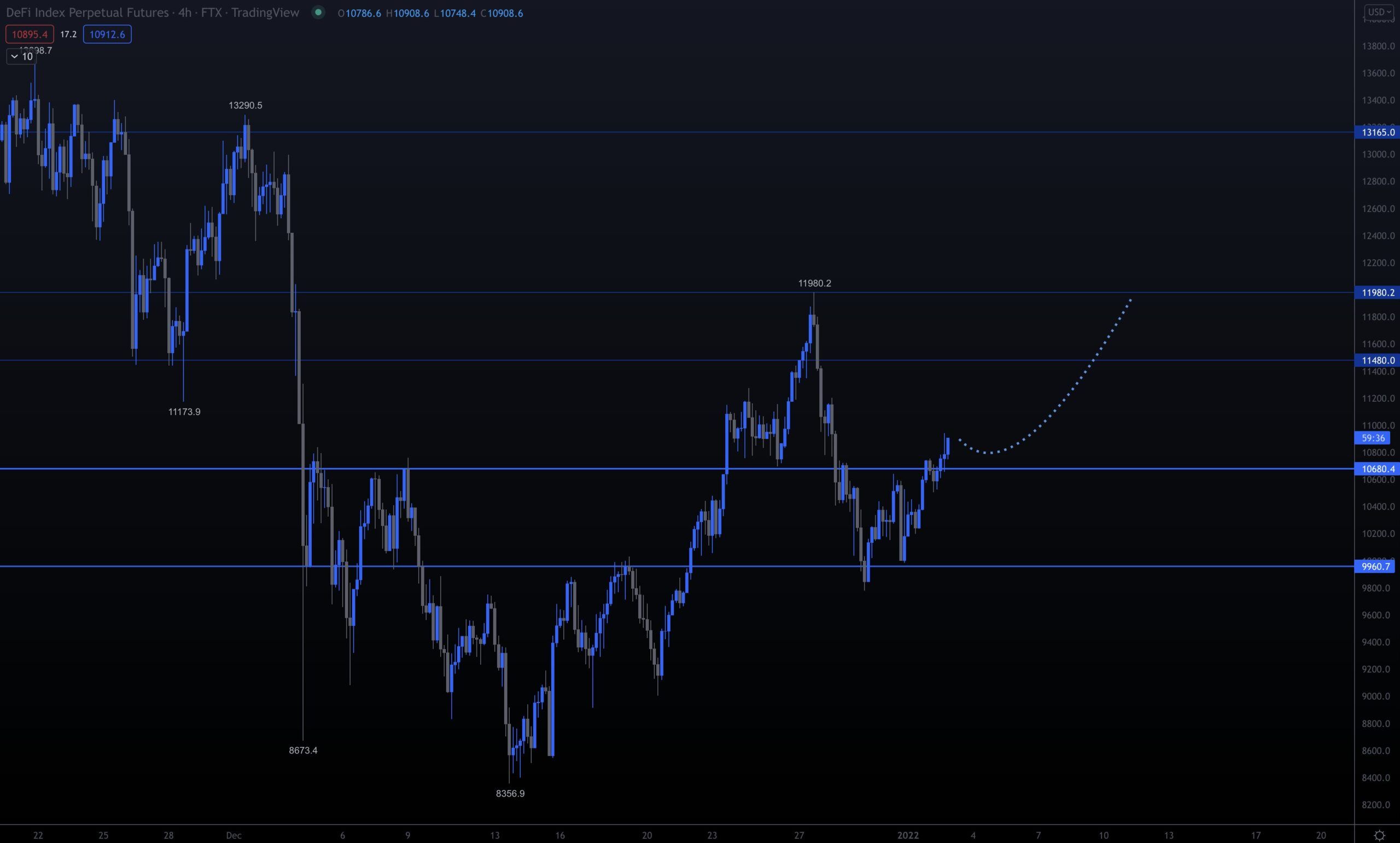The width and height of the screenshot is (1400, 843).
Task: Click the blue buy price 10912.6
Action: [107, 34]
